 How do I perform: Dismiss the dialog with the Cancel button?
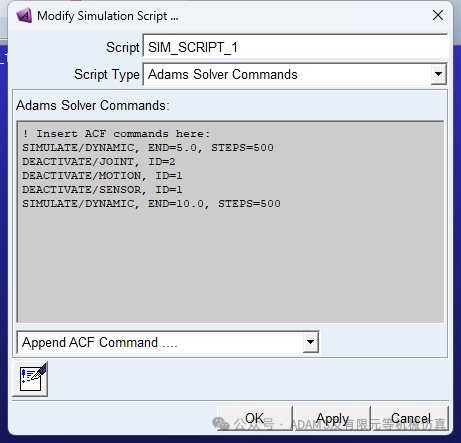pyautogui.click(x=411, y=418)
